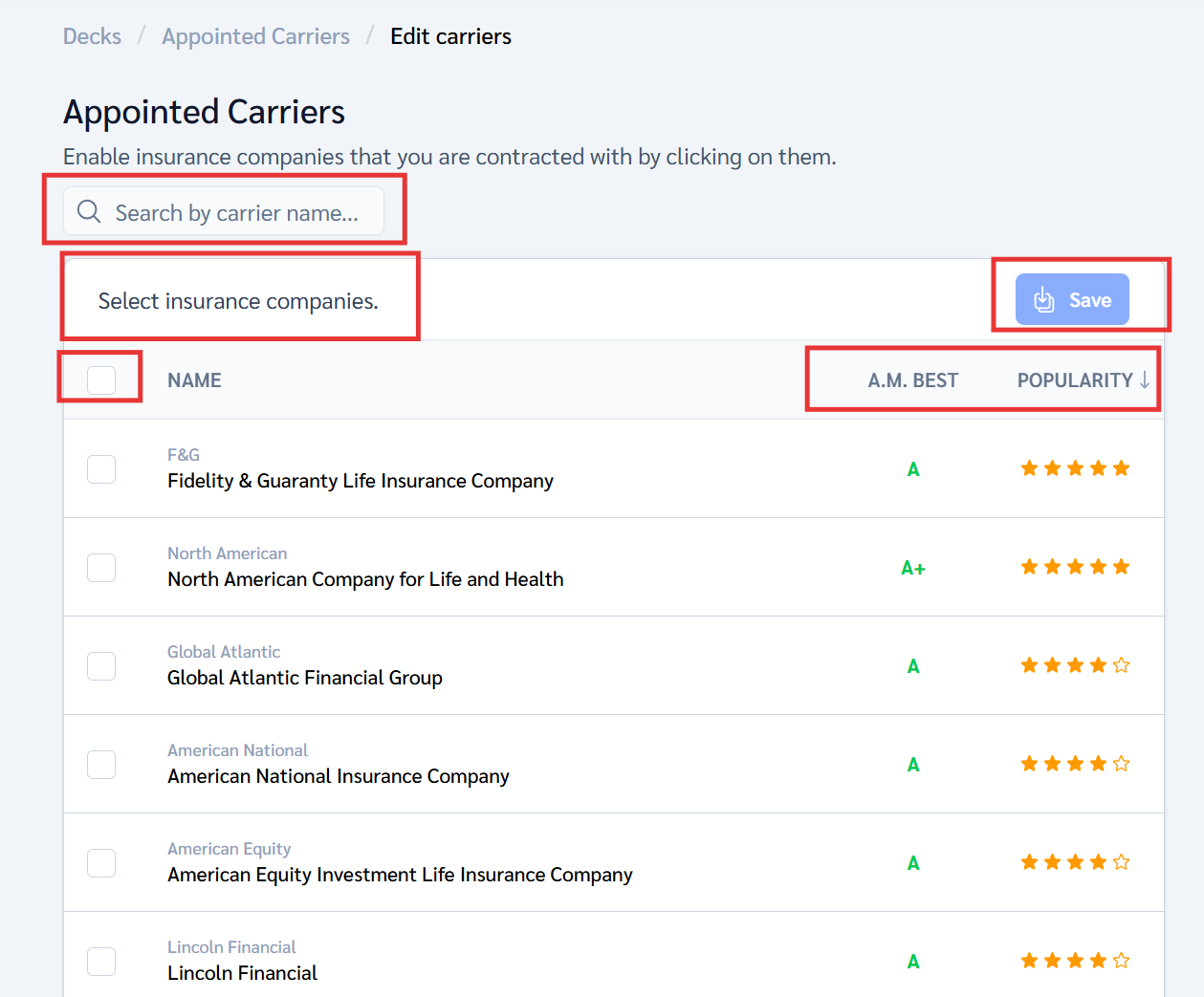Click Fidelity & Guaranty five-star popularity rating

(1075, 468)
